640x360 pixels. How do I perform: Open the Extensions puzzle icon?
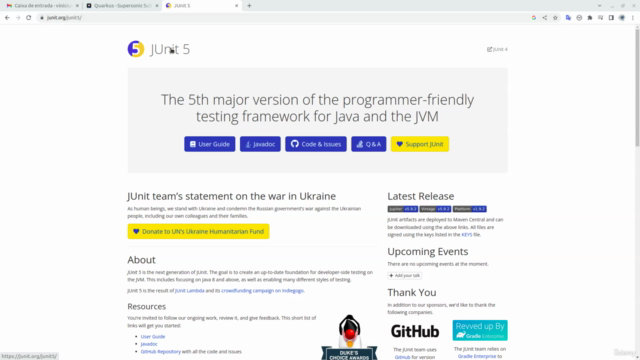pos(590,18)
